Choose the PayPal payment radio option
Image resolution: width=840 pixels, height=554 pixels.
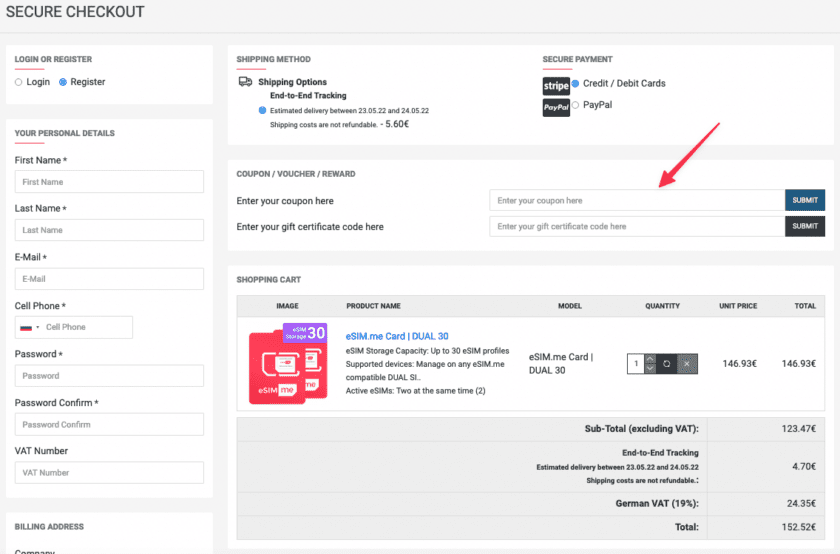pyautogui.click(x=575, y=105)
